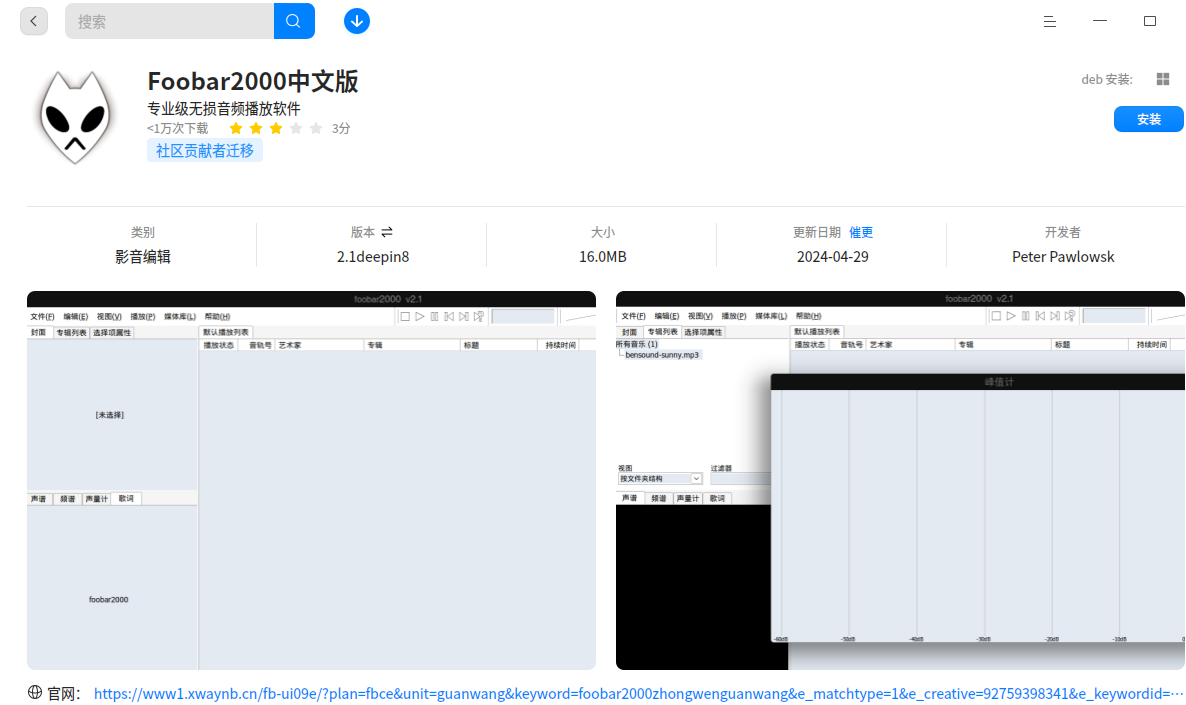Open the hamburger main menu
The image size is (1186, 705).
1049,22
